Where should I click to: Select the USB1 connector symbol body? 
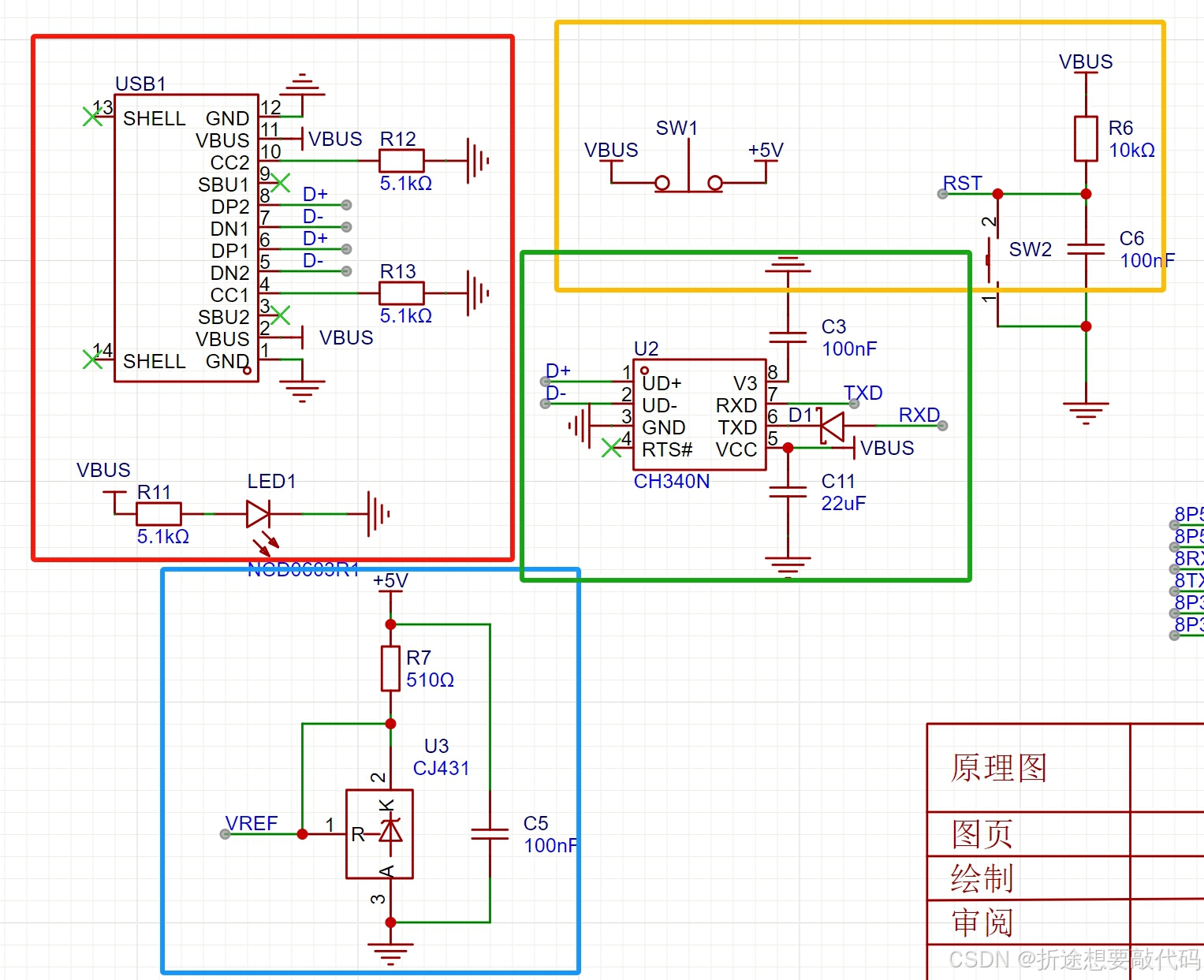(186, 238)
